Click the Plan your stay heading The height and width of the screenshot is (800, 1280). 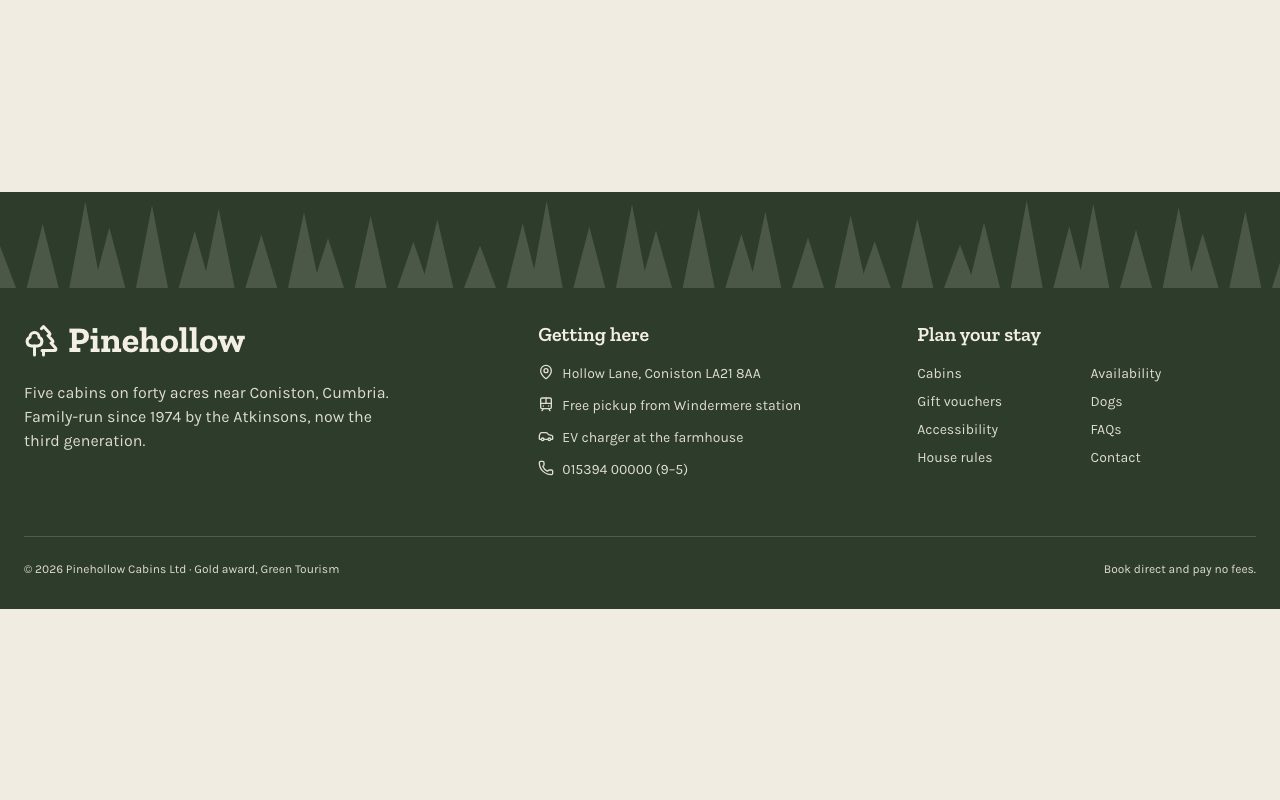click(x=979, y=334)
